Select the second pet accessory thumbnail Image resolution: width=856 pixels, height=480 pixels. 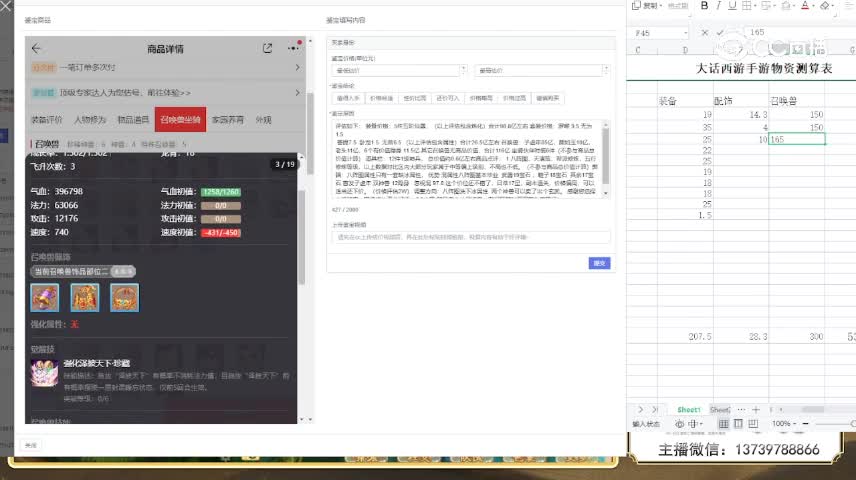point(85,298)
